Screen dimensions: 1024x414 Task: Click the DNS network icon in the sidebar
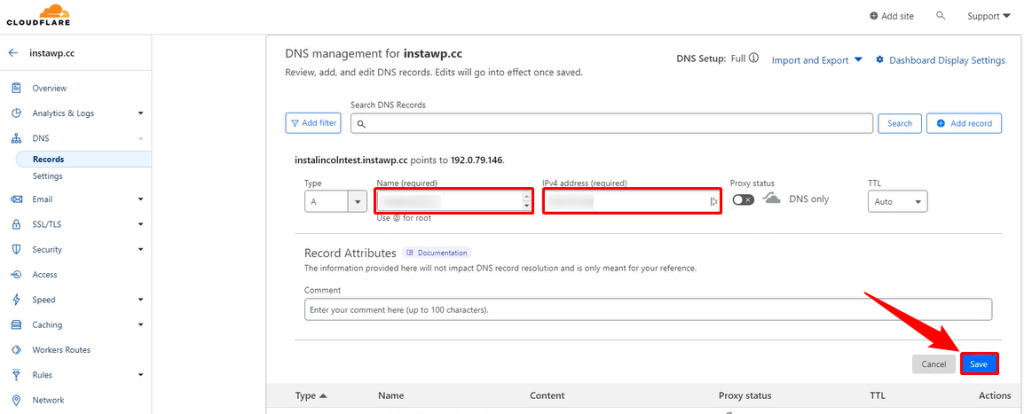click(17, 138)
